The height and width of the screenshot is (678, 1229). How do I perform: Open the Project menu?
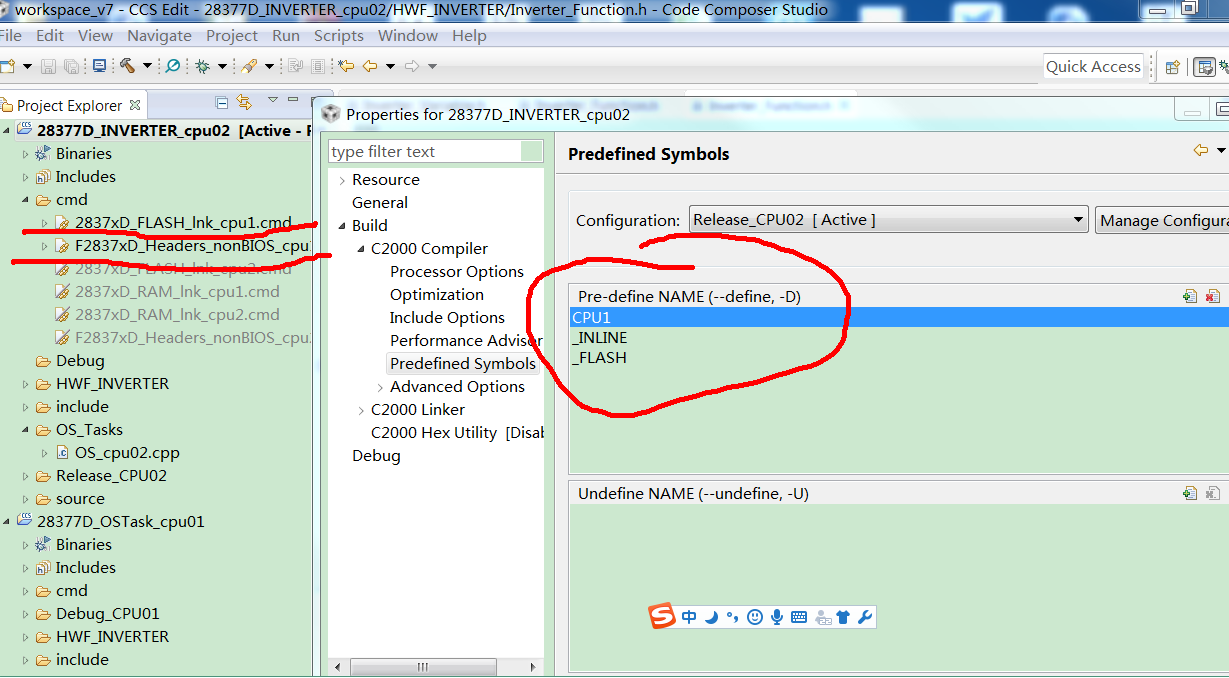point(232,35)
